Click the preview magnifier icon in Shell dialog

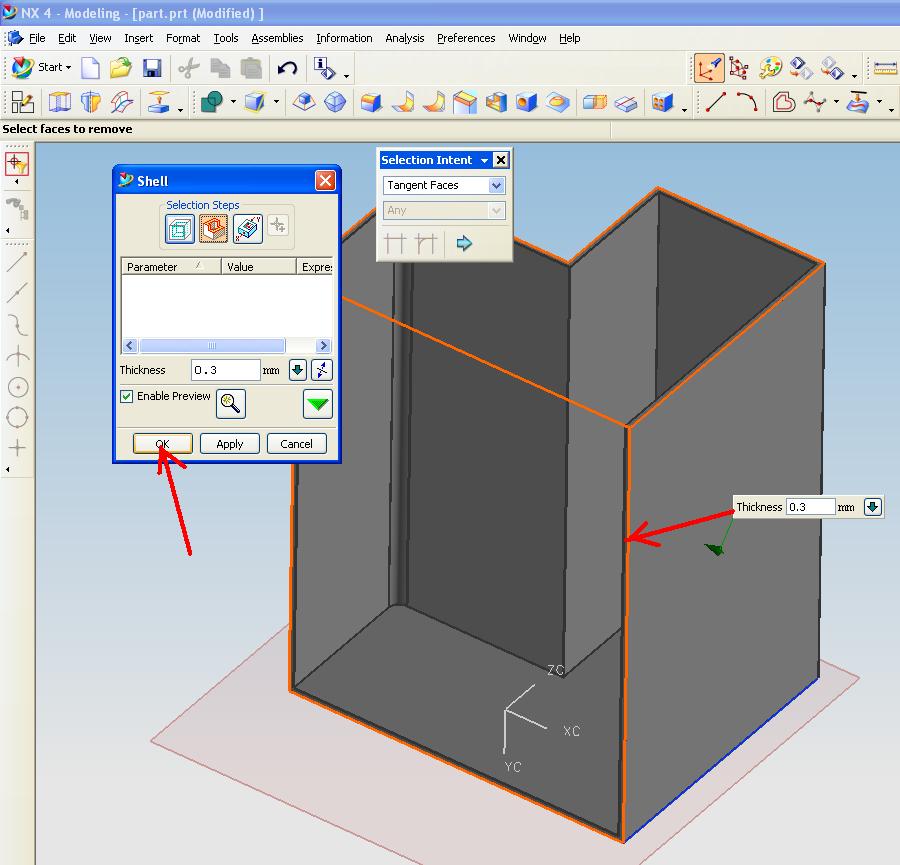coord(230,404)
